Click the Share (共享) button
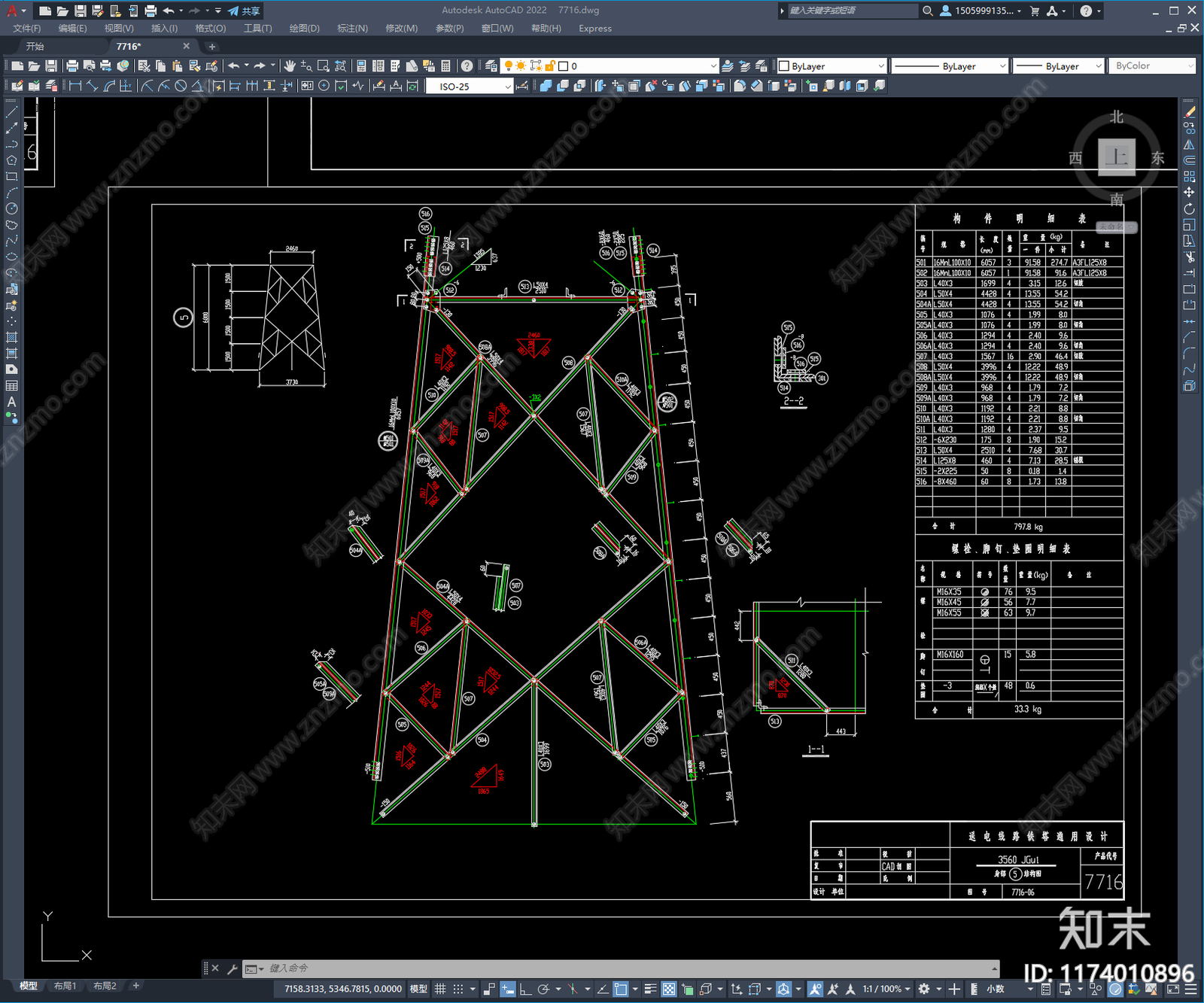 pyautogui.click(x=244, y=11)
